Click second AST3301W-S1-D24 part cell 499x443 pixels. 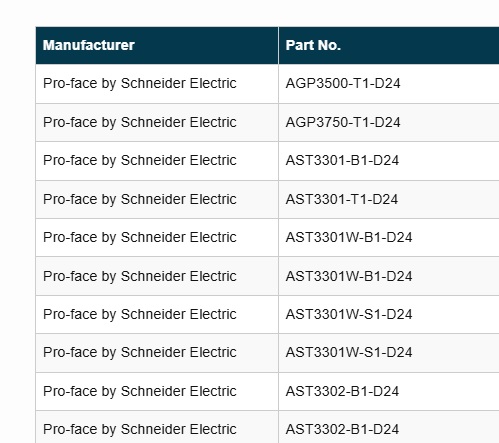point(389,353)
